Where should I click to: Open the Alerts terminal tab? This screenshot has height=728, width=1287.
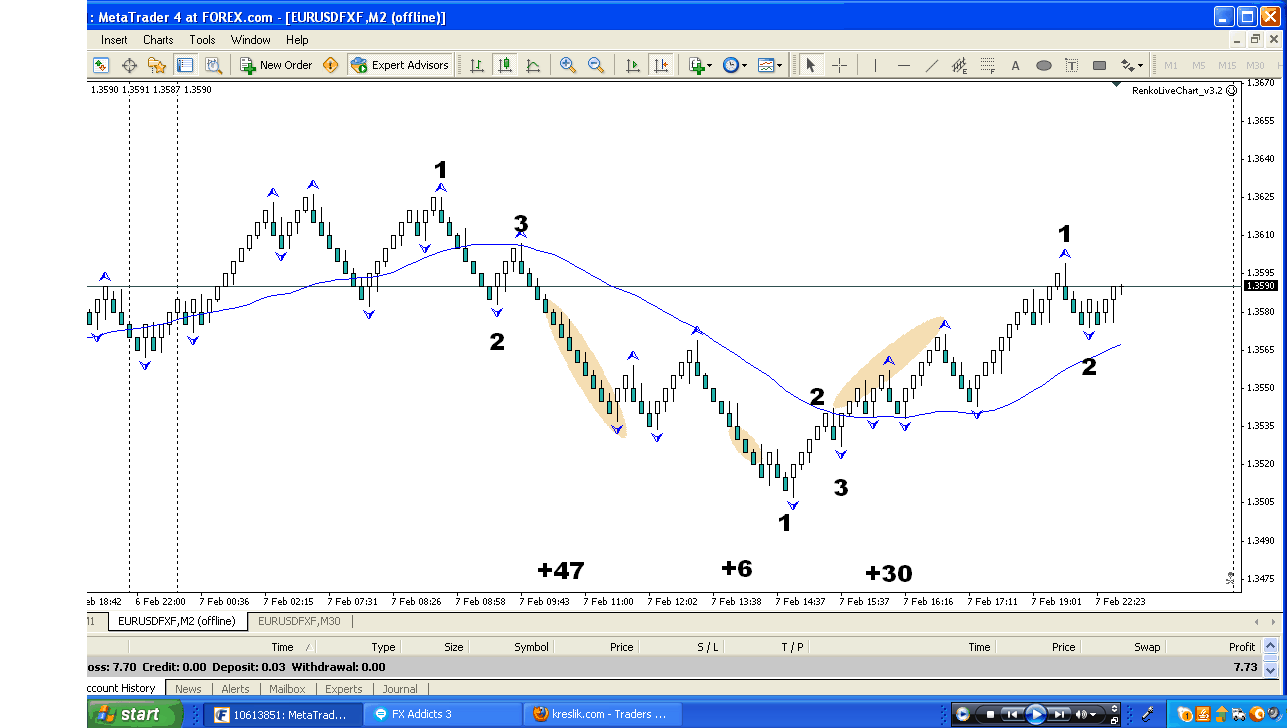(x=236, y=689)
